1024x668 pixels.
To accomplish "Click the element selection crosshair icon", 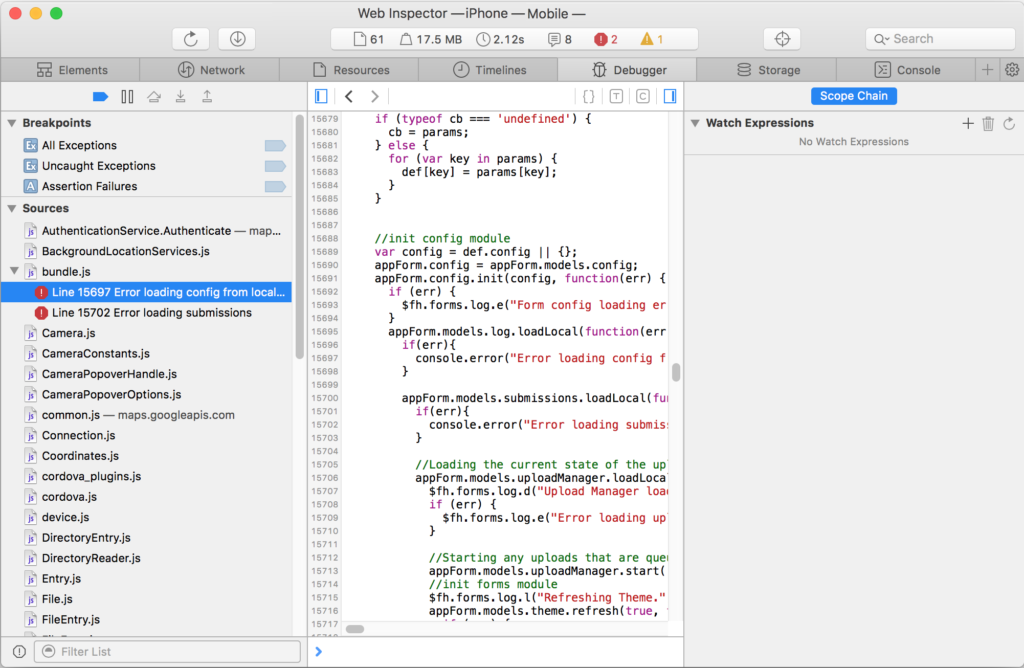I will click(x=782, y=39).
